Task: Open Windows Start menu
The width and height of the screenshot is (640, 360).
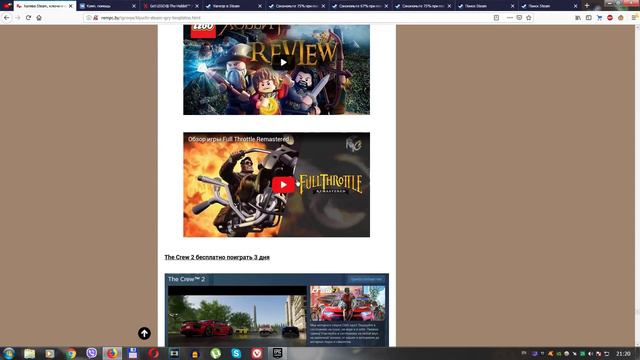Action: [9, 353]
